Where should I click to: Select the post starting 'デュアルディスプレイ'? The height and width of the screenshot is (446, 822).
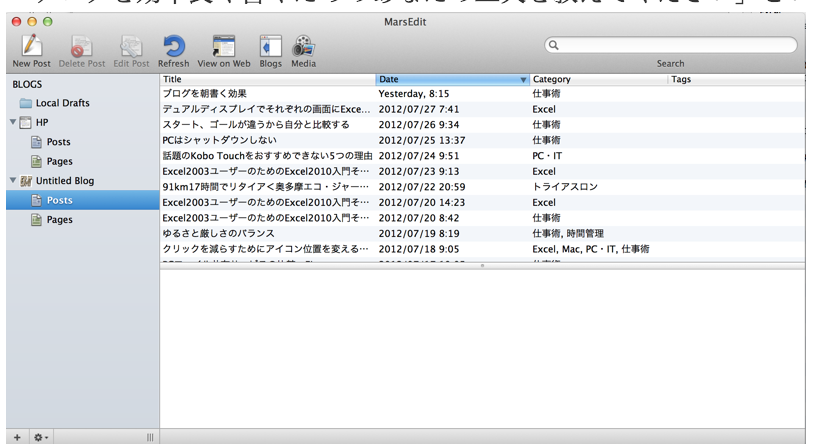tap(266, 110)
